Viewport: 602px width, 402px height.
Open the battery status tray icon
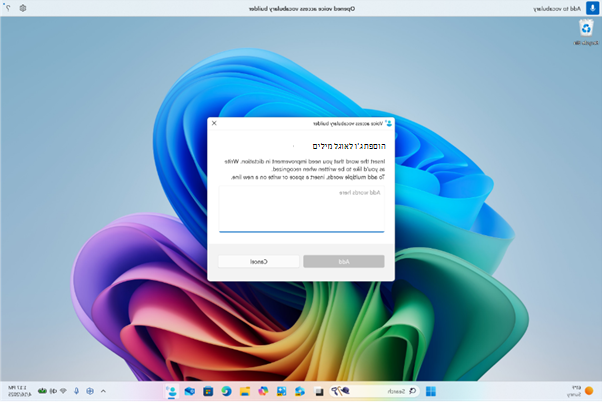point(42,391)
